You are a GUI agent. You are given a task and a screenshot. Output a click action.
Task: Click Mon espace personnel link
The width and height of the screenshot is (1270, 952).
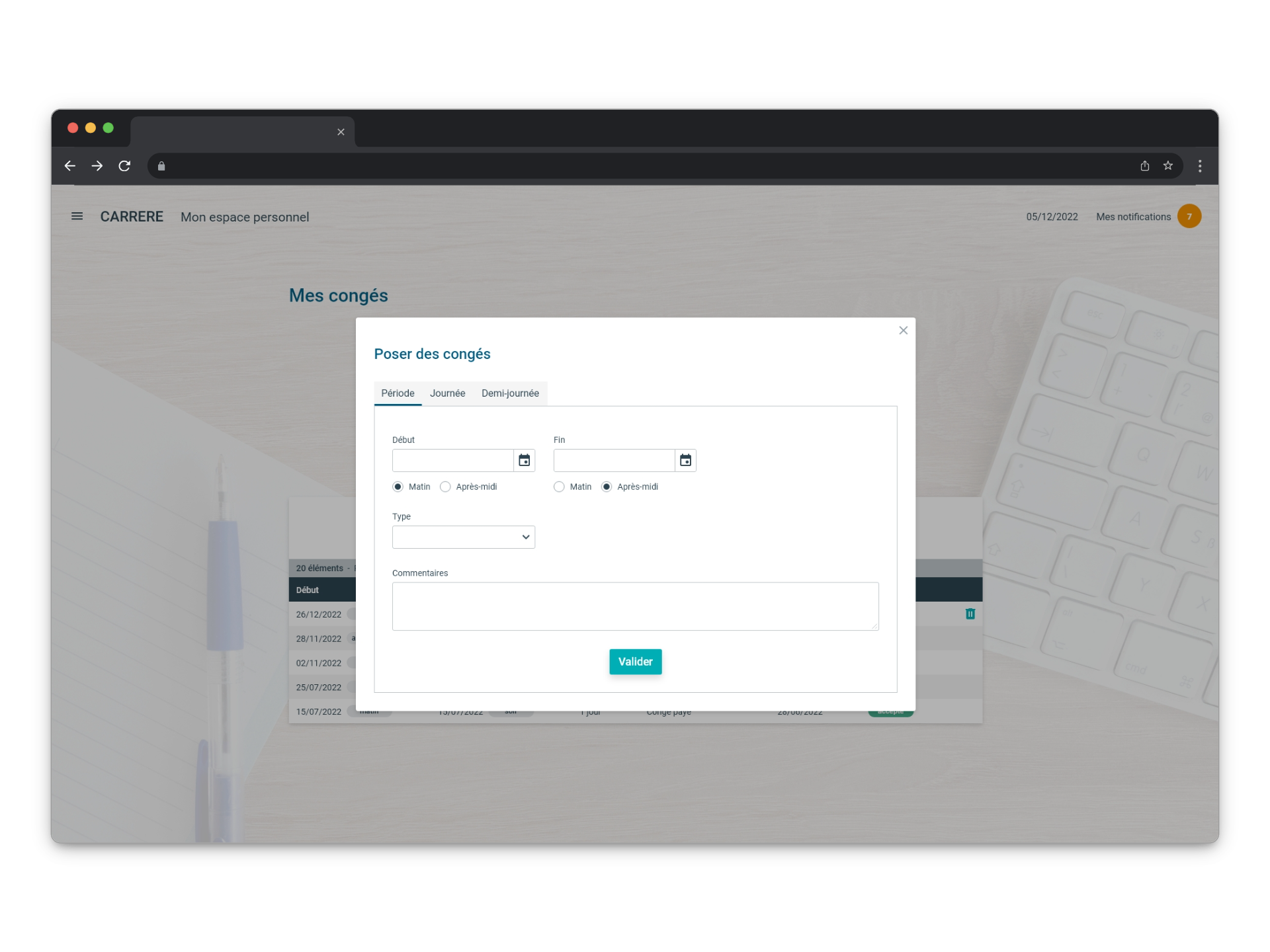pos(244,216)
